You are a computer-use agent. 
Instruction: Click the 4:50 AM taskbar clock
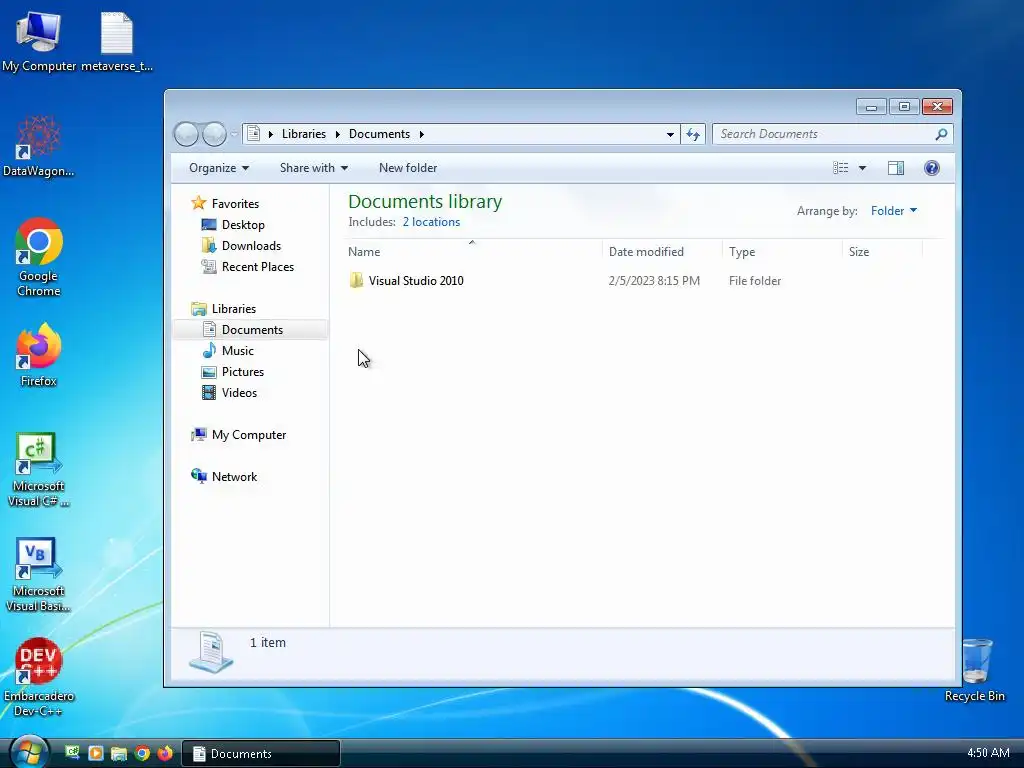[x=988, y=753]
